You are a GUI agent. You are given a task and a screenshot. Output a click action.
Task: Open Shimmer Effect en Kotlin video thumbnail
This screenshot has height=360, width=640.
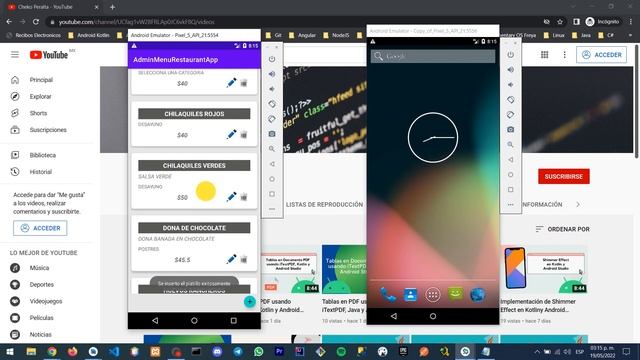[x=544, y=269]
